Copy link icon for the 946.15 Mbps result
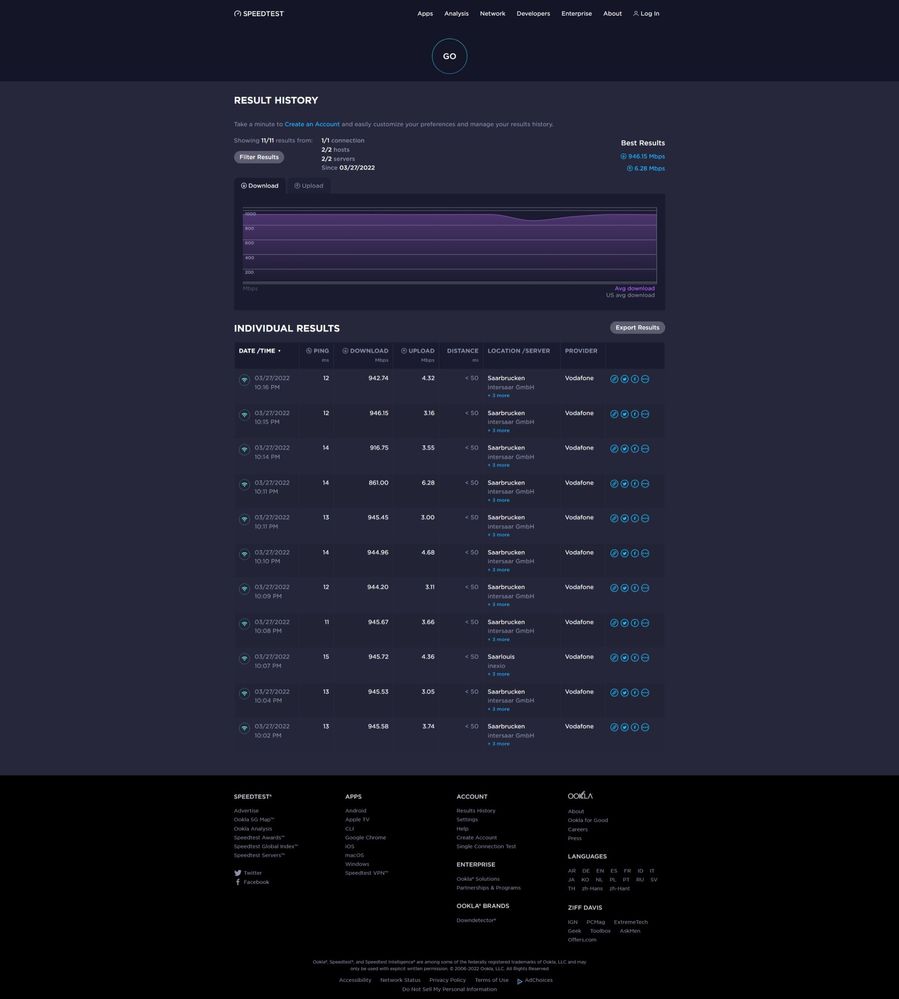This screenshot has width=899, height=999. [614, 414]
